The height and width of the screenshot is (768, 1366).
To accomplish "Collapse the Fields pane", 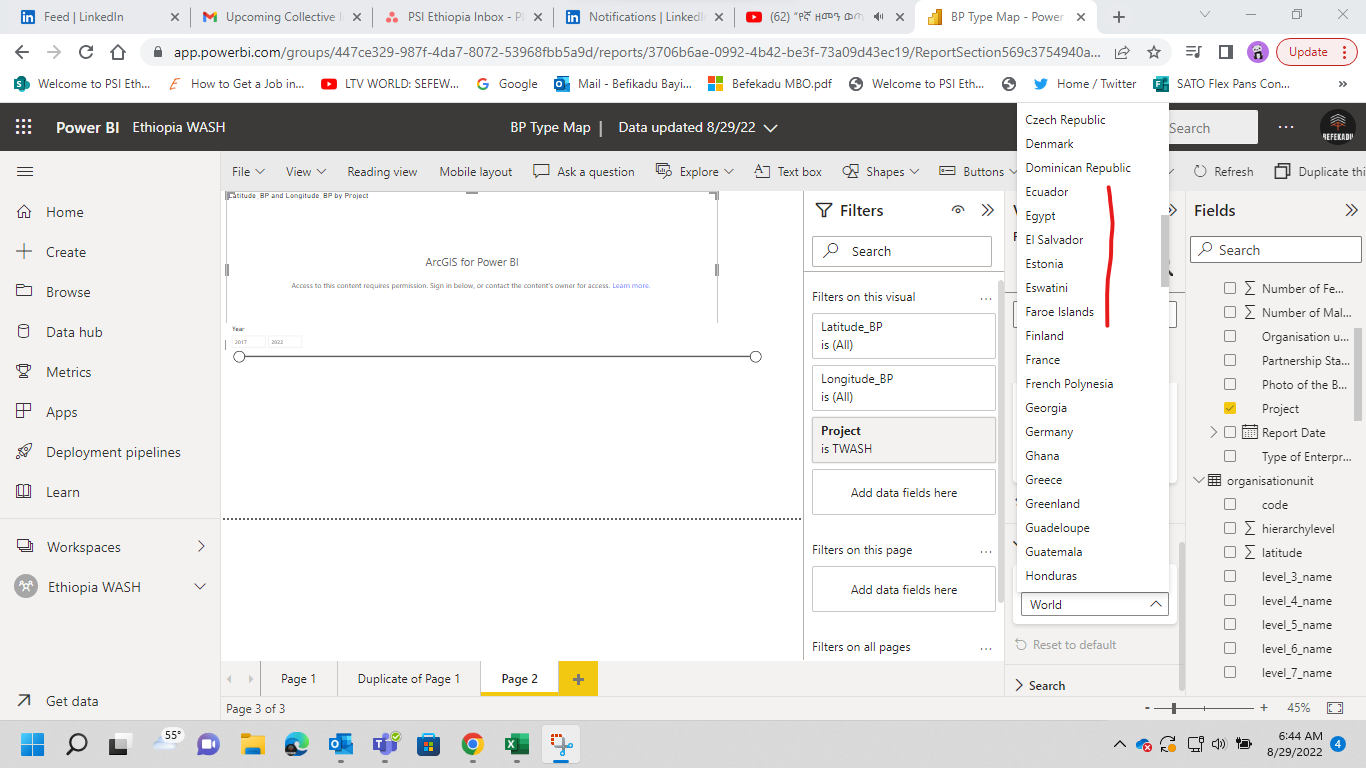I will [x=1352, y=210].
